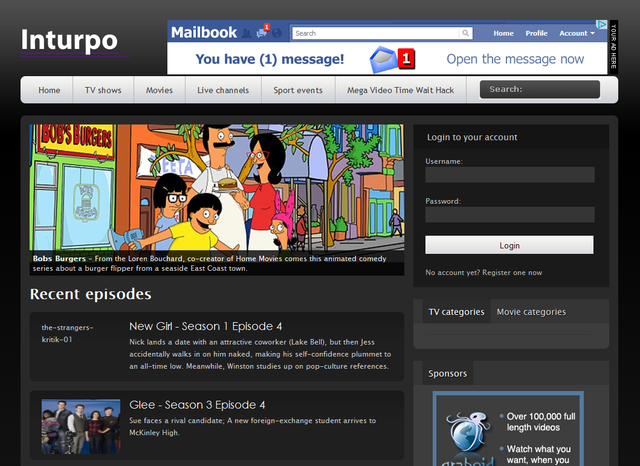Click the Mailbook globe icon
Image resolution: width=640 pixels, height=466 pixels.
[277, 33]
